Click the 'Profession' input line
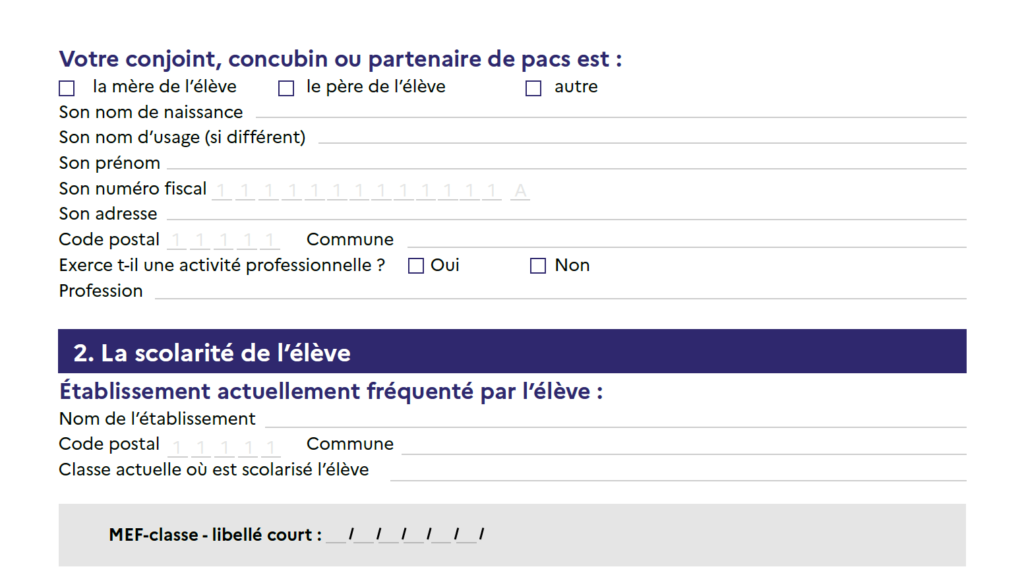 pyautogui.click(x=560, y=292)
